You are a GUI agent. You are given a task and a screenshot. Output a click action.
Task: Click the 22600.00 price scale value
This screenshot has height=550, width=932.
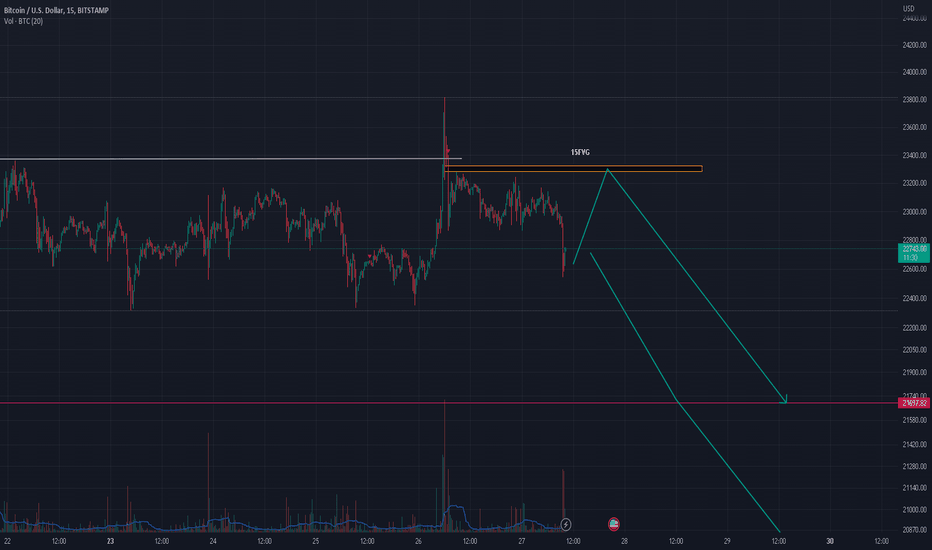tap(914, 269)
